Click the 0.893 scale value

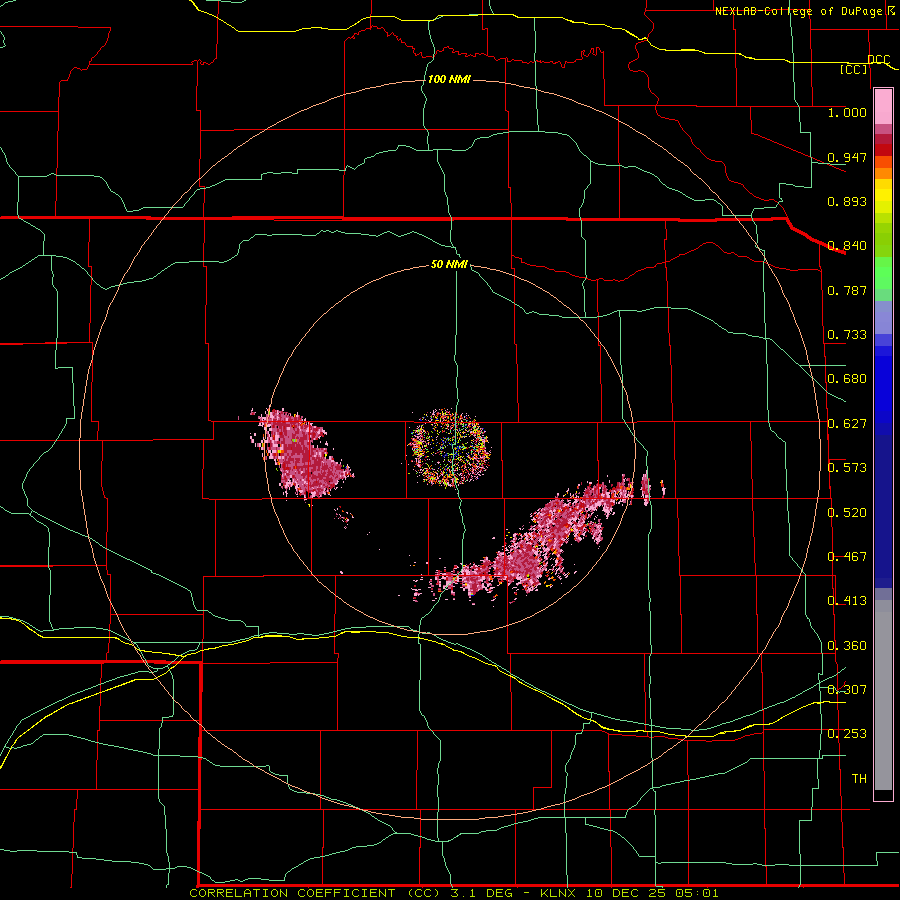847,201
